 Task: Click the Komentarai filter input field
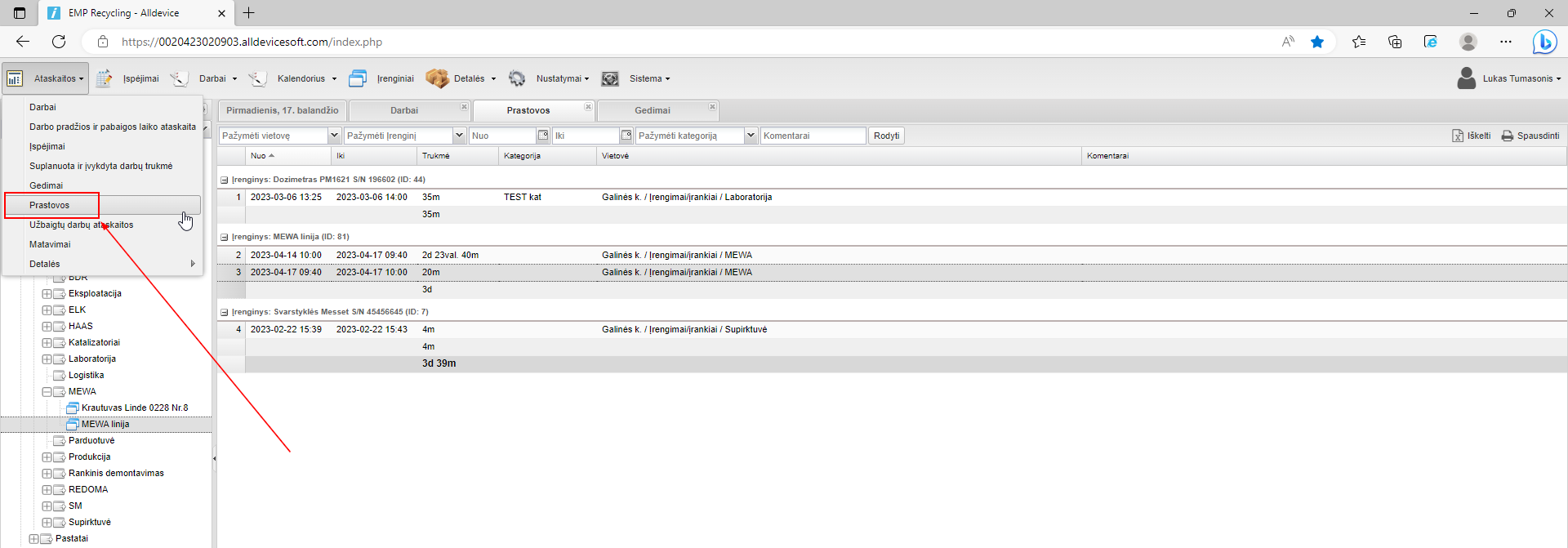tap(813, 136)
